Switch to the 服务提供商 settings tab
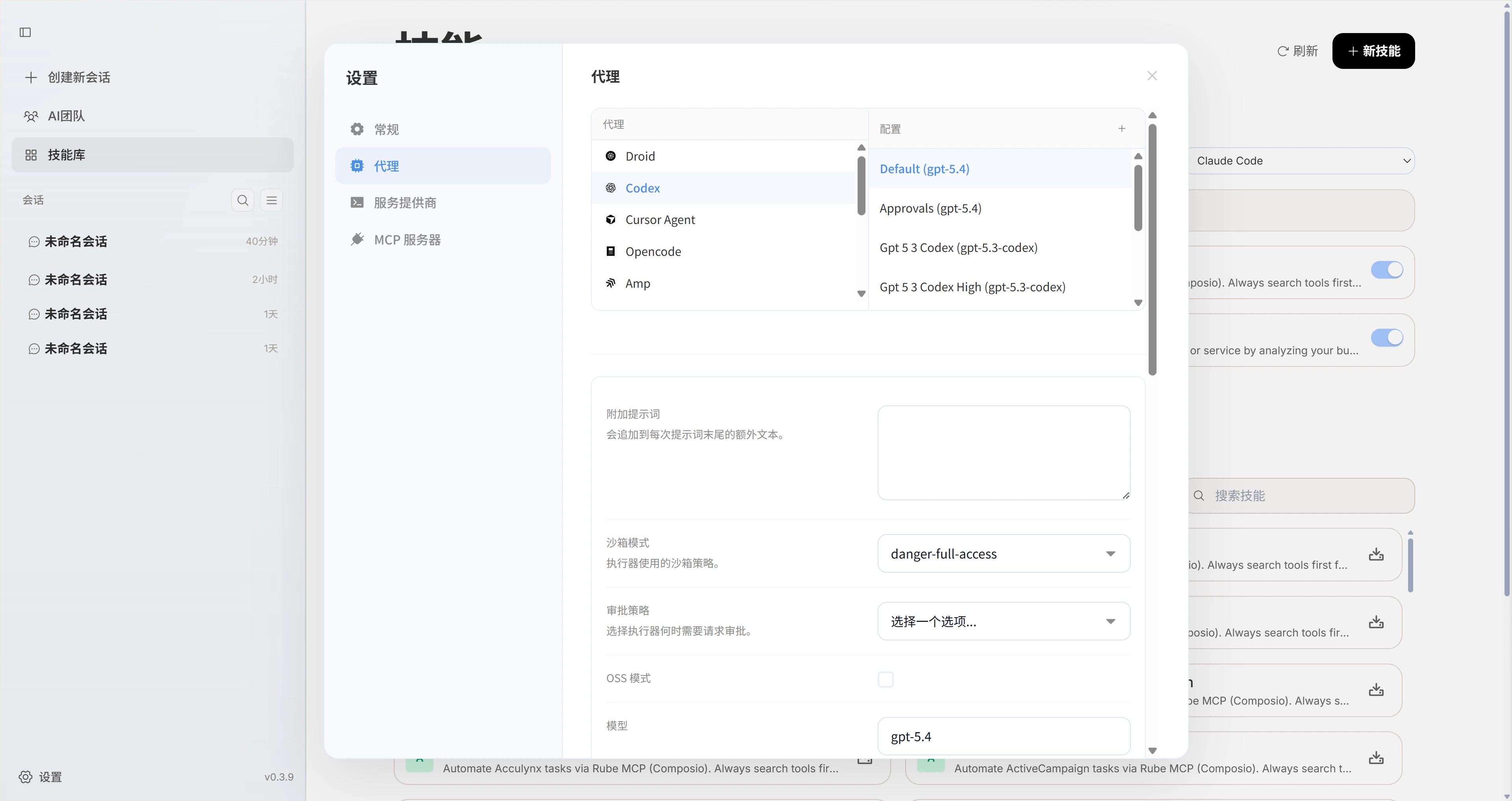Screen dimensions: 1512x801 click(x=404, y=203)
